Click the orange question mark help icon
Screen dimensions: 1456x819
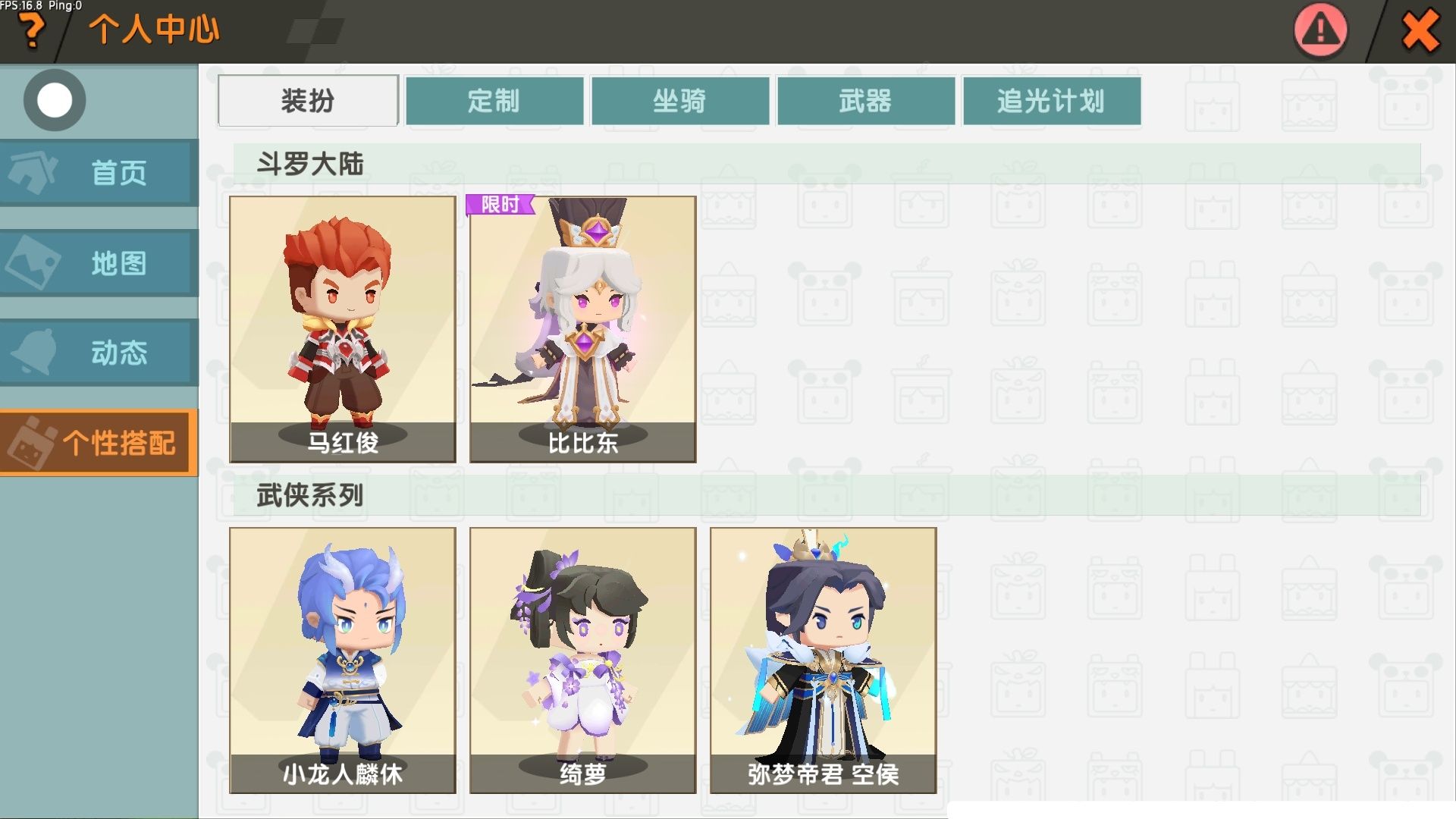click(33, 31)
